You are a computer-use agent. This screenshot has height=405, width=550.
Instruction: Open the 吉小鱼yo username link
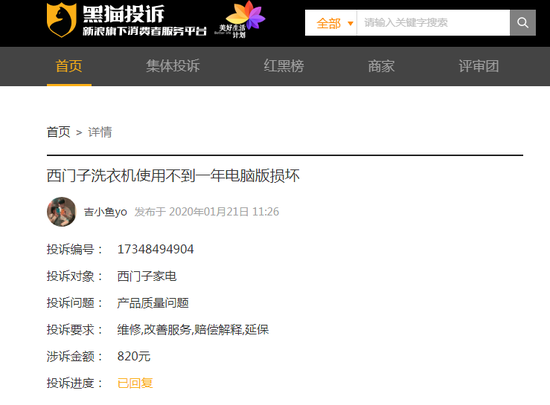coord(105,212)
